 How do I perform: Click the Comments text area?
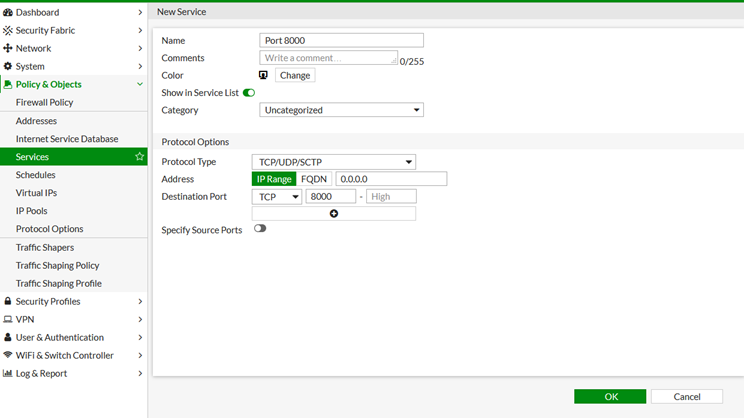coord(328,58)
